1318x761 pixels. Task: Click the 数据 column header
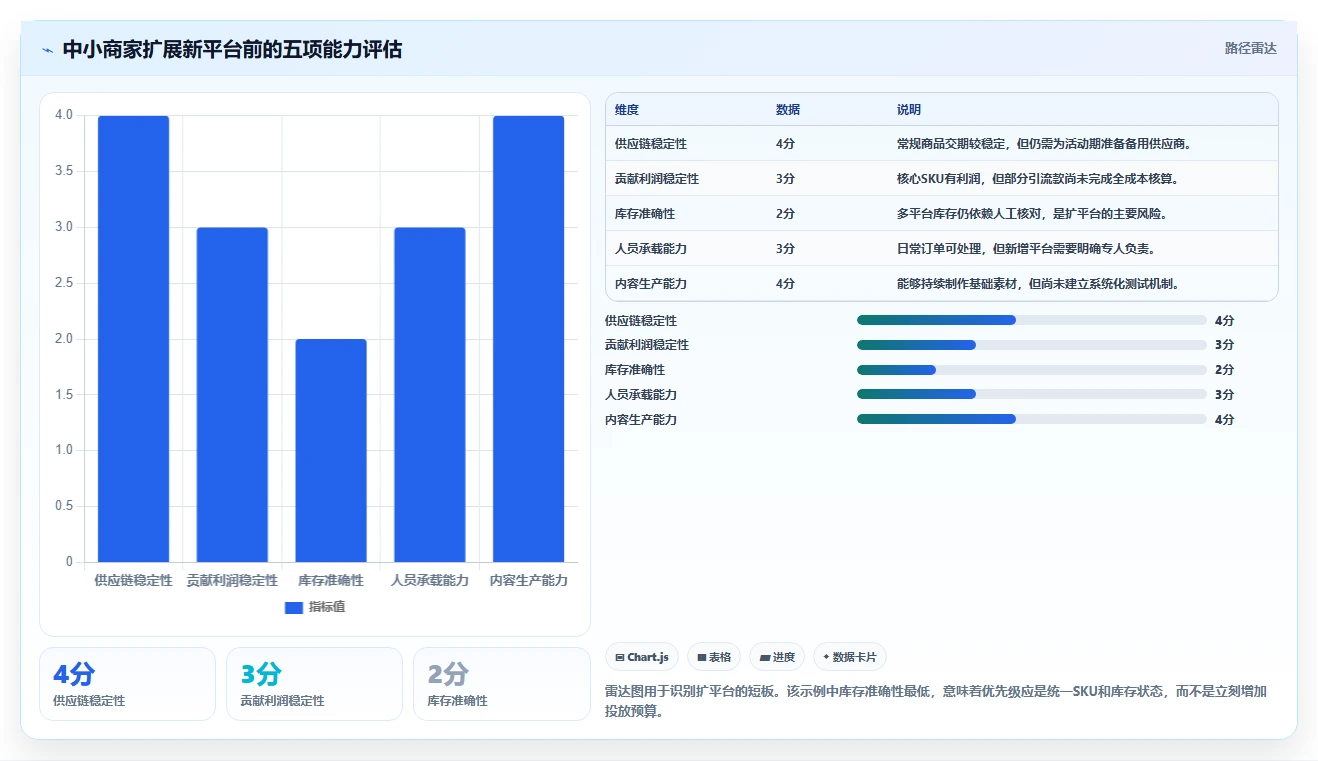[788, 110]
